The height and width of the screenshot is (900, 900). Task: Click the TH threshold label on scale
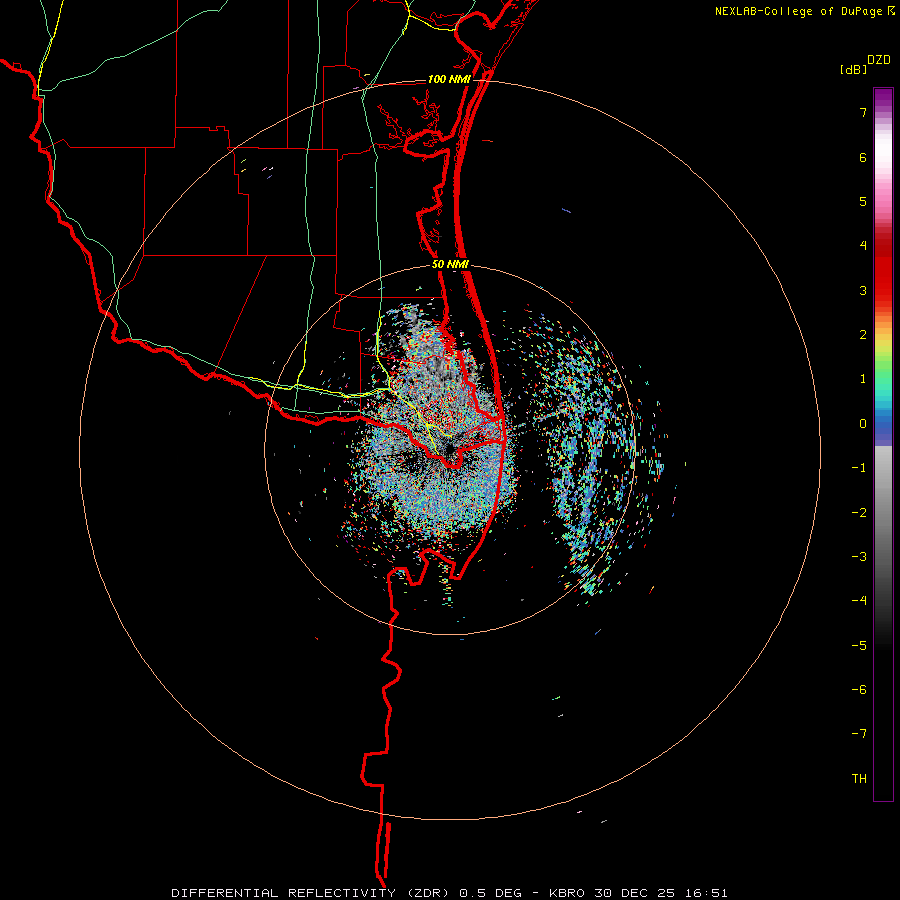pos(859,779)
